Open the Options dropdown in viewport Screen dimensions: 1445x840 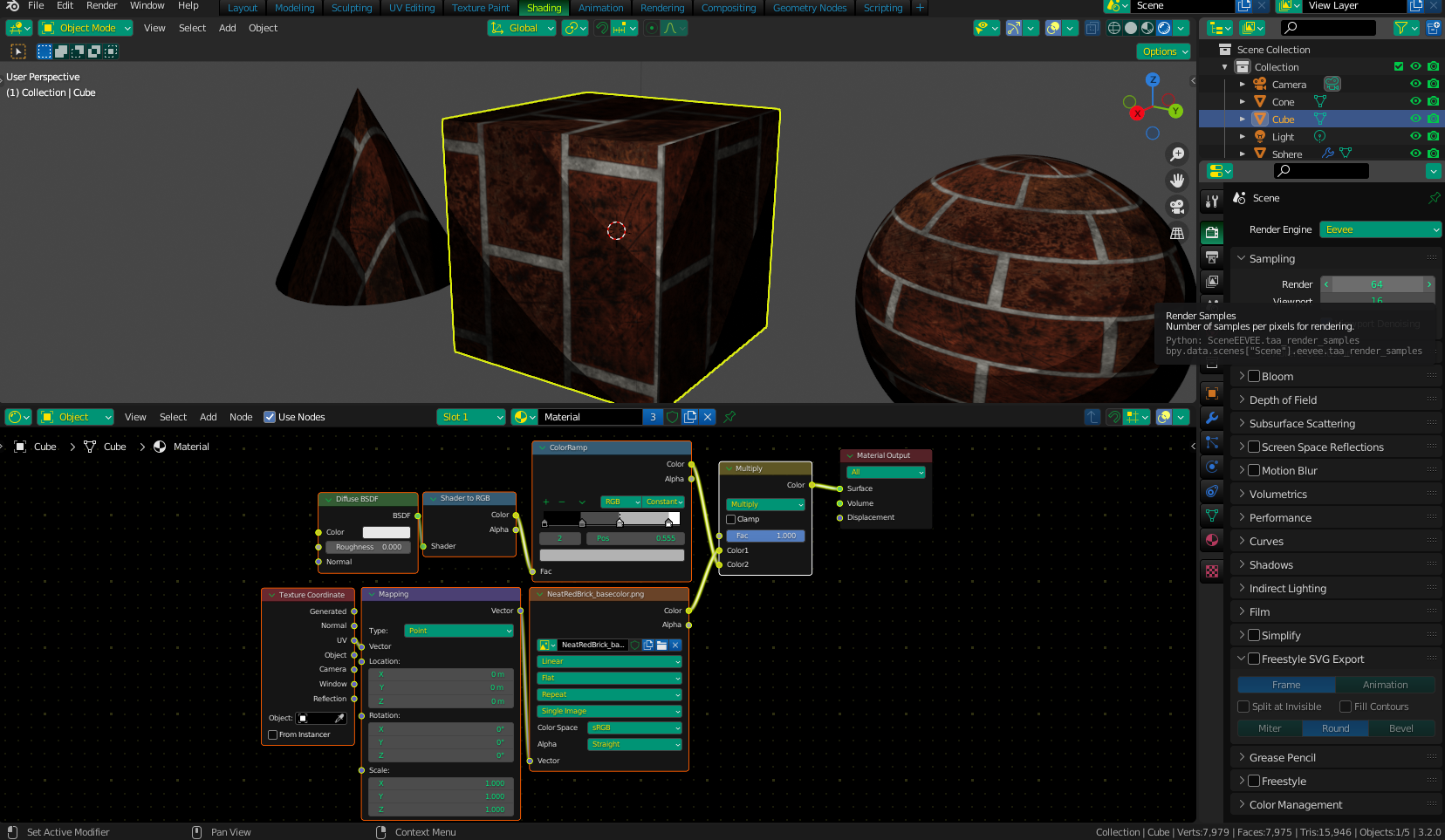[x=1164, y=51]
